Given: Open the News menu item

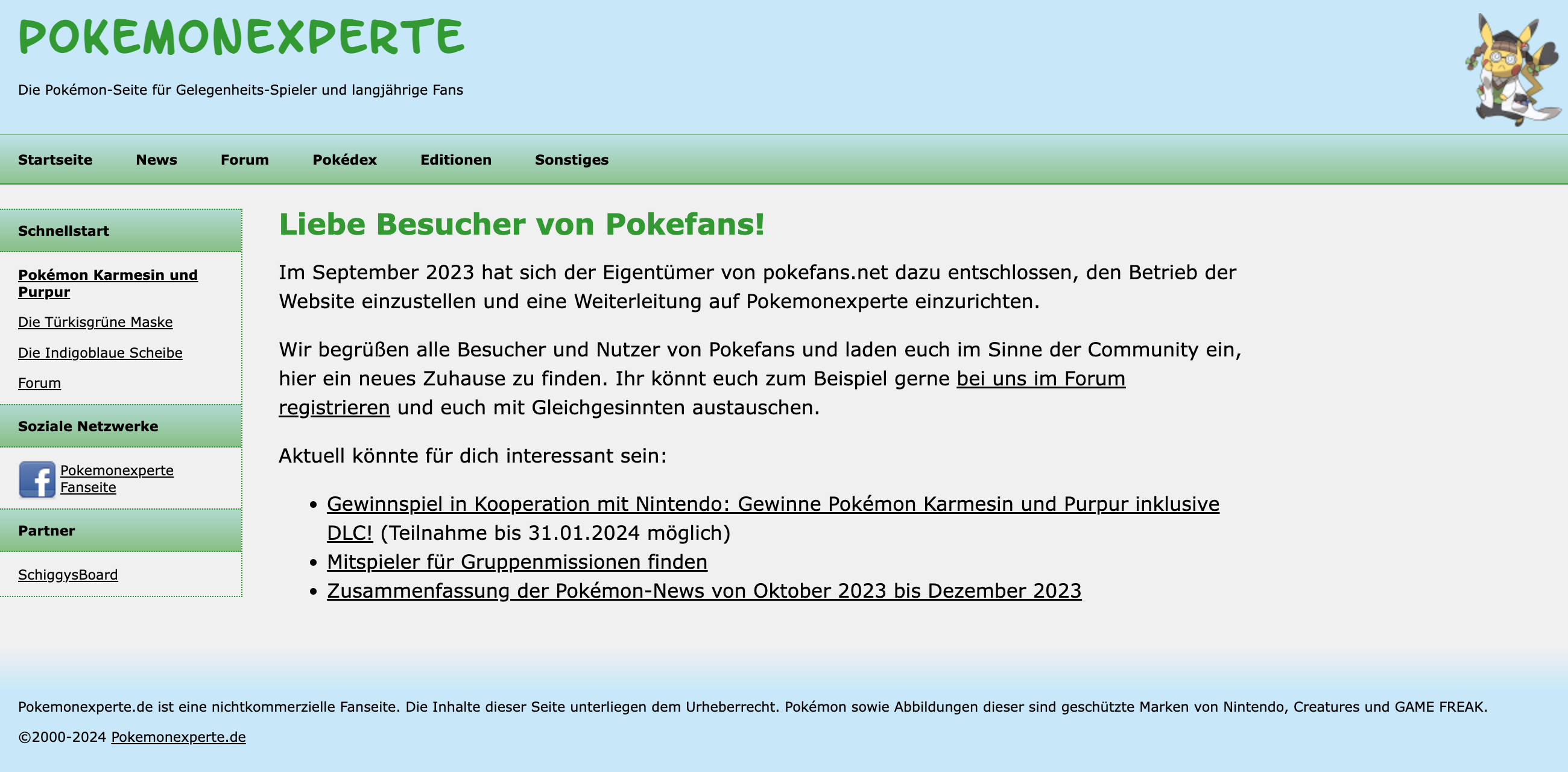Looking at the screenshot, I should tap(156, 159).
